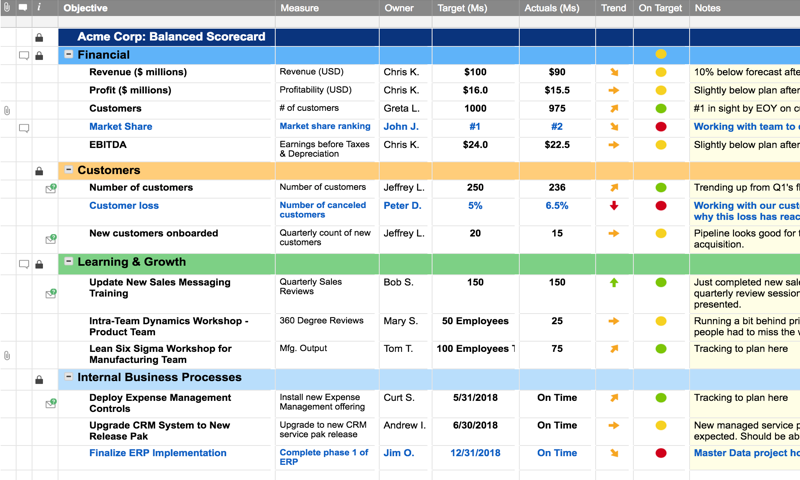Click the green up arrow for Sales Messaging Training

coord(614,283)
